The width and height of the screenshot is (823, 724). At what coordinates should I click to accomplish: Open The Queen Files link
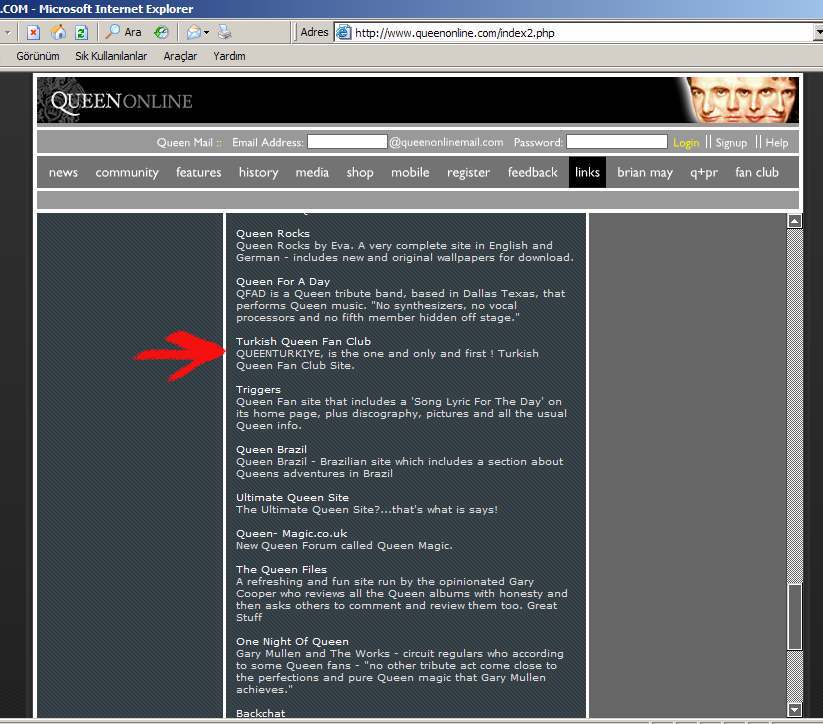tap(281, 570)
